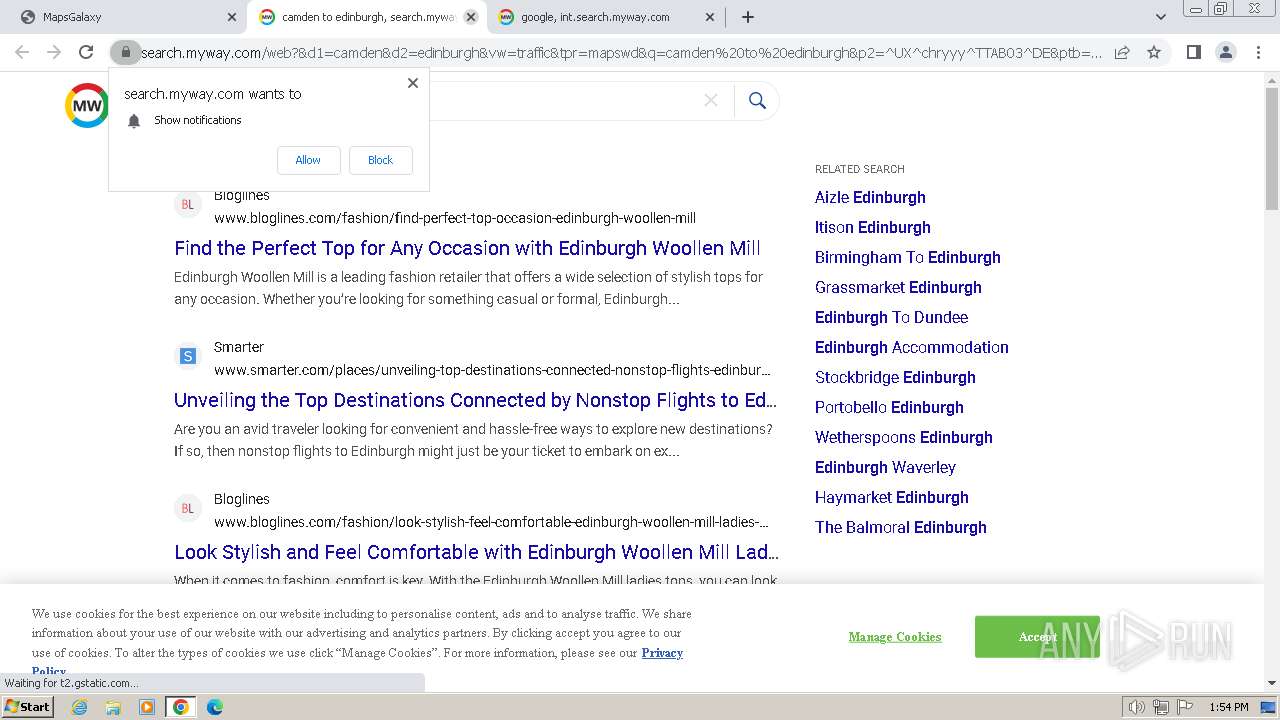Viewport: 1280px width, 720px height.
Task: Close the camden to edinburgh tab
Action: (471, 17)
